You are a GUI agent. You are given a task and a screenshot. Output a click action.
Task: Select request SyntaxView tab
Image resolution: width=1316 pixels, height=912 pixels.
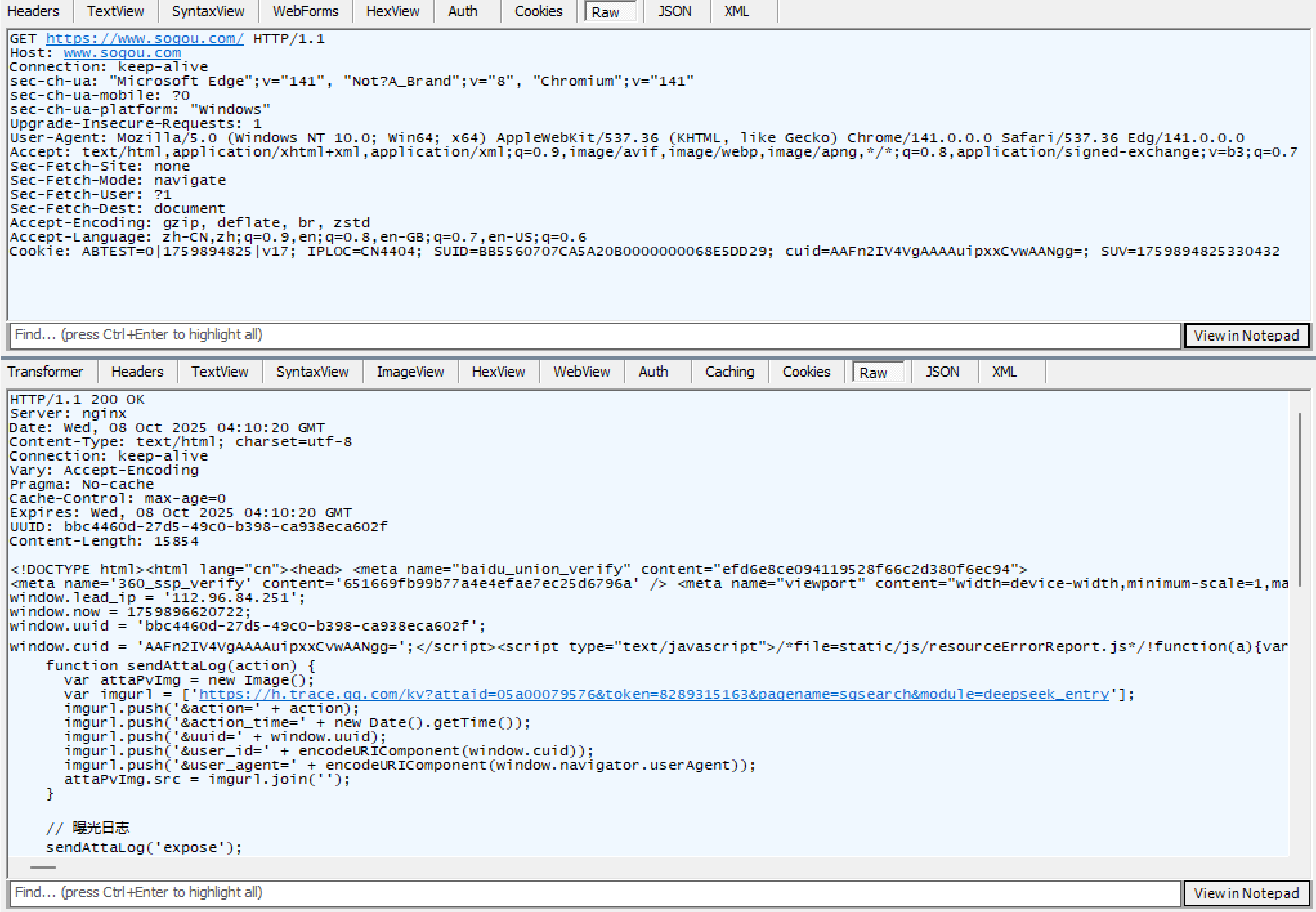point(208,11)
